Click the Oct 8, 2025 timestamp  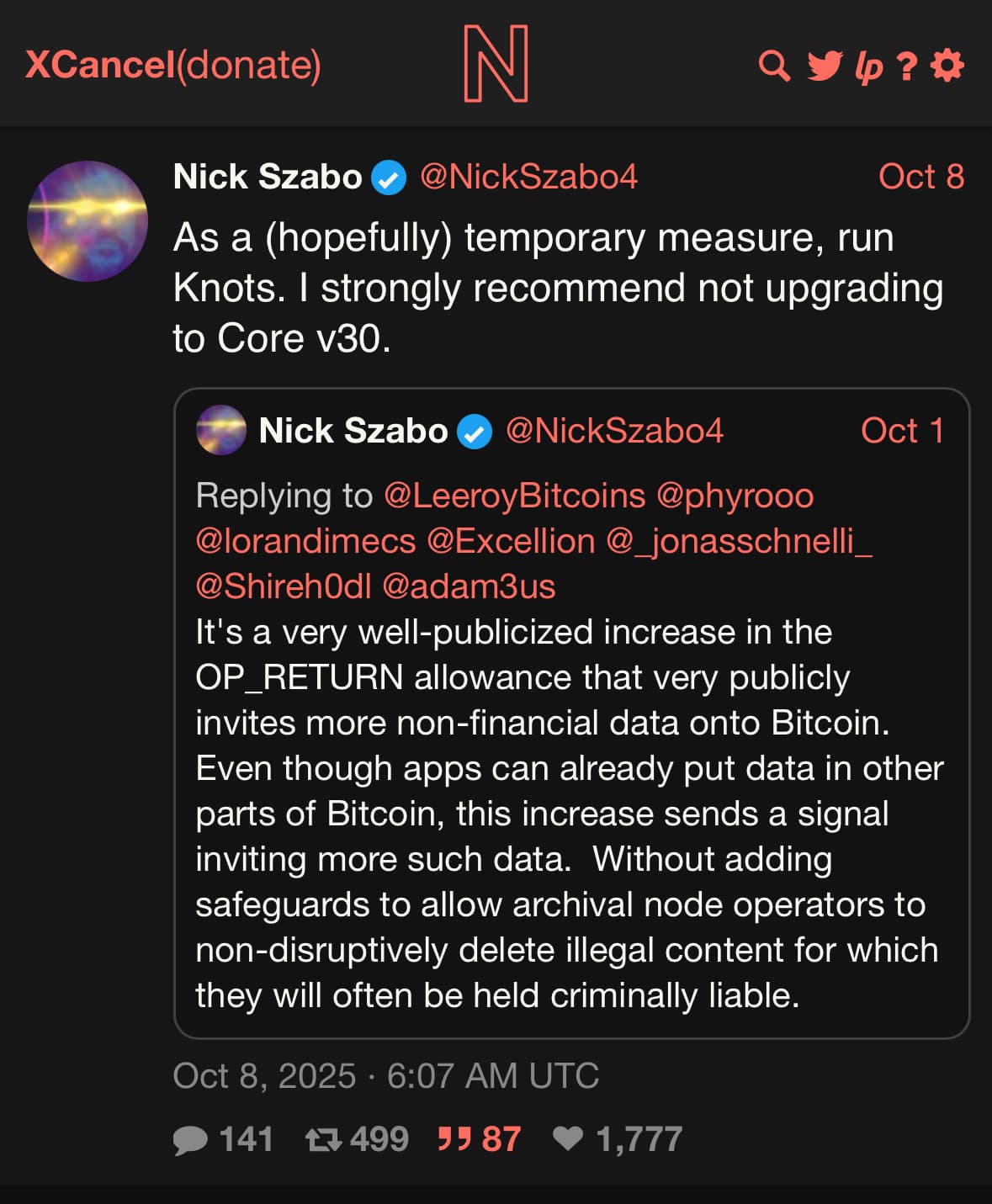[385, 1076]
